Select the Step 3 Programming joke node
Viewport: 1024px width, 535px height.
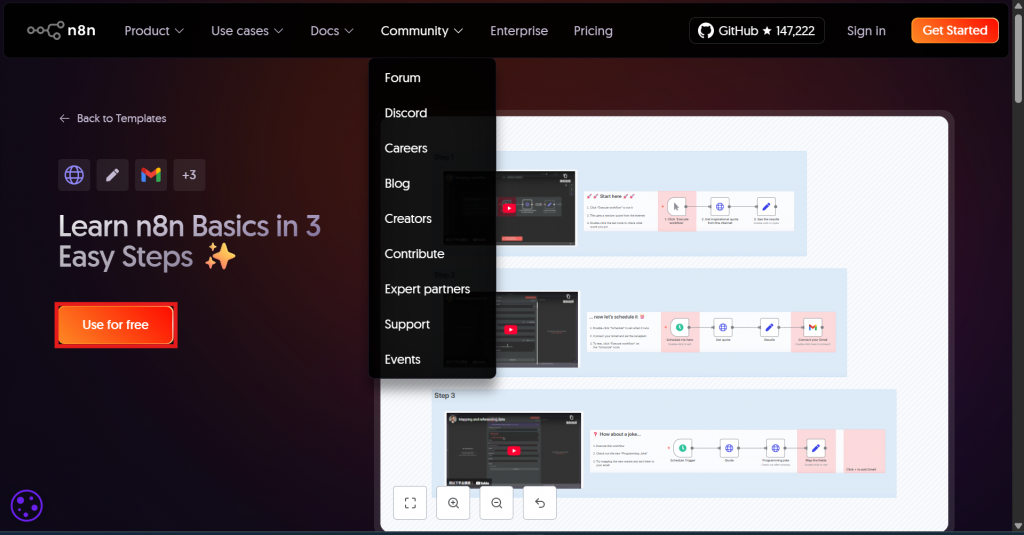(x=775, y=448)
